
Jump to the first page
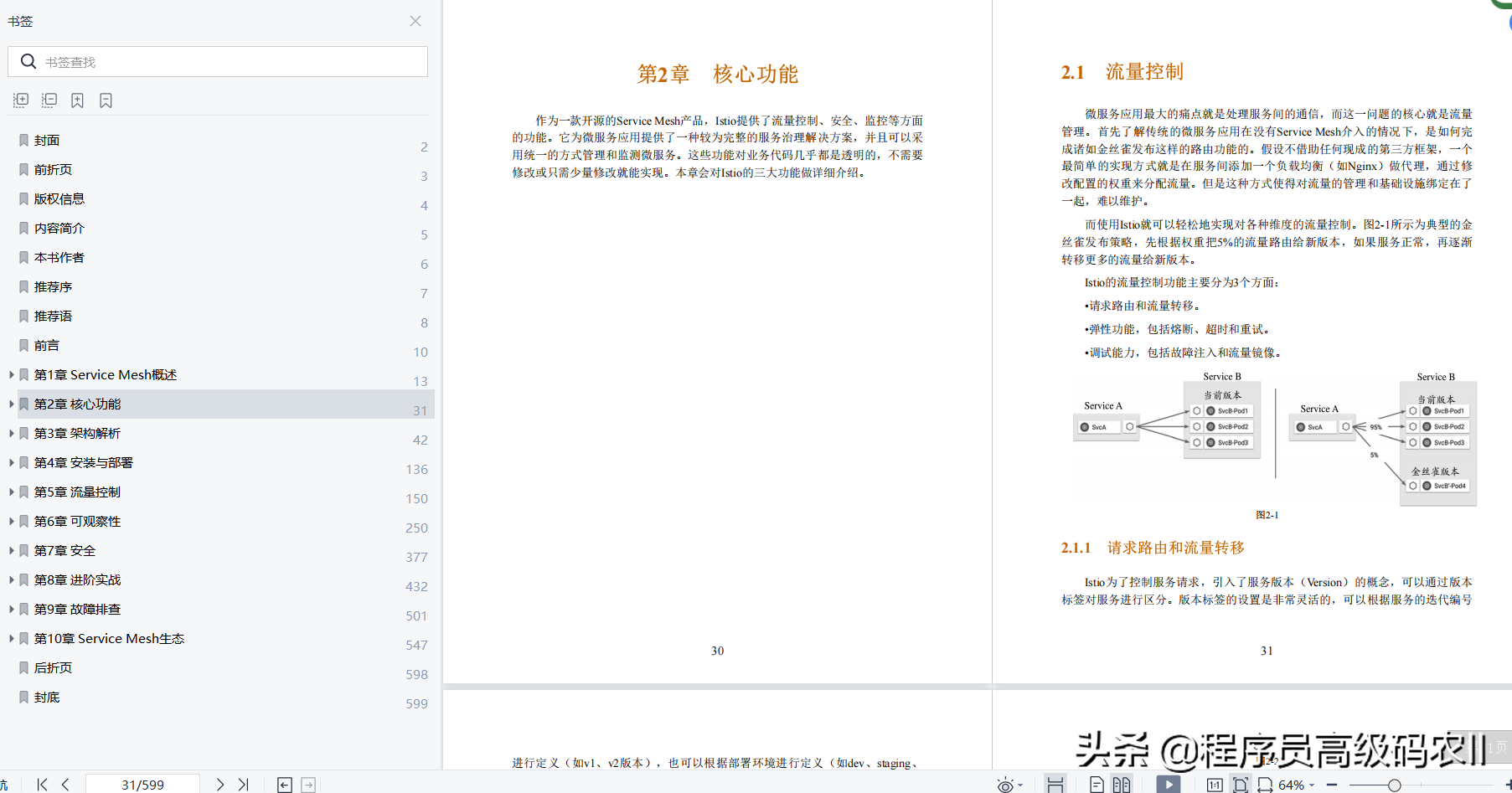42,785
